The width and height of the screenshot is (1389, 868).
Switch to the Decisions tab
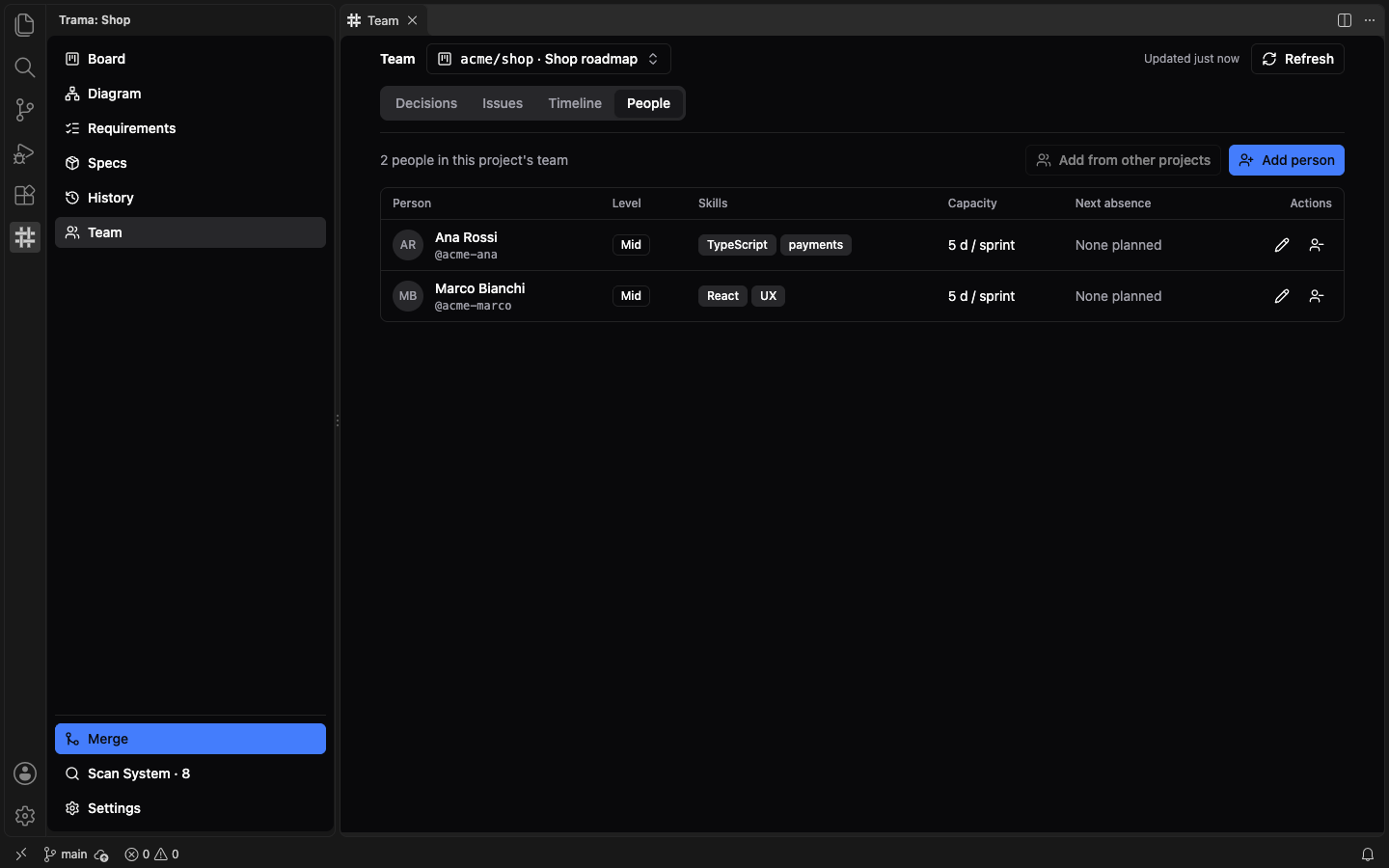(x=426, y=103)
